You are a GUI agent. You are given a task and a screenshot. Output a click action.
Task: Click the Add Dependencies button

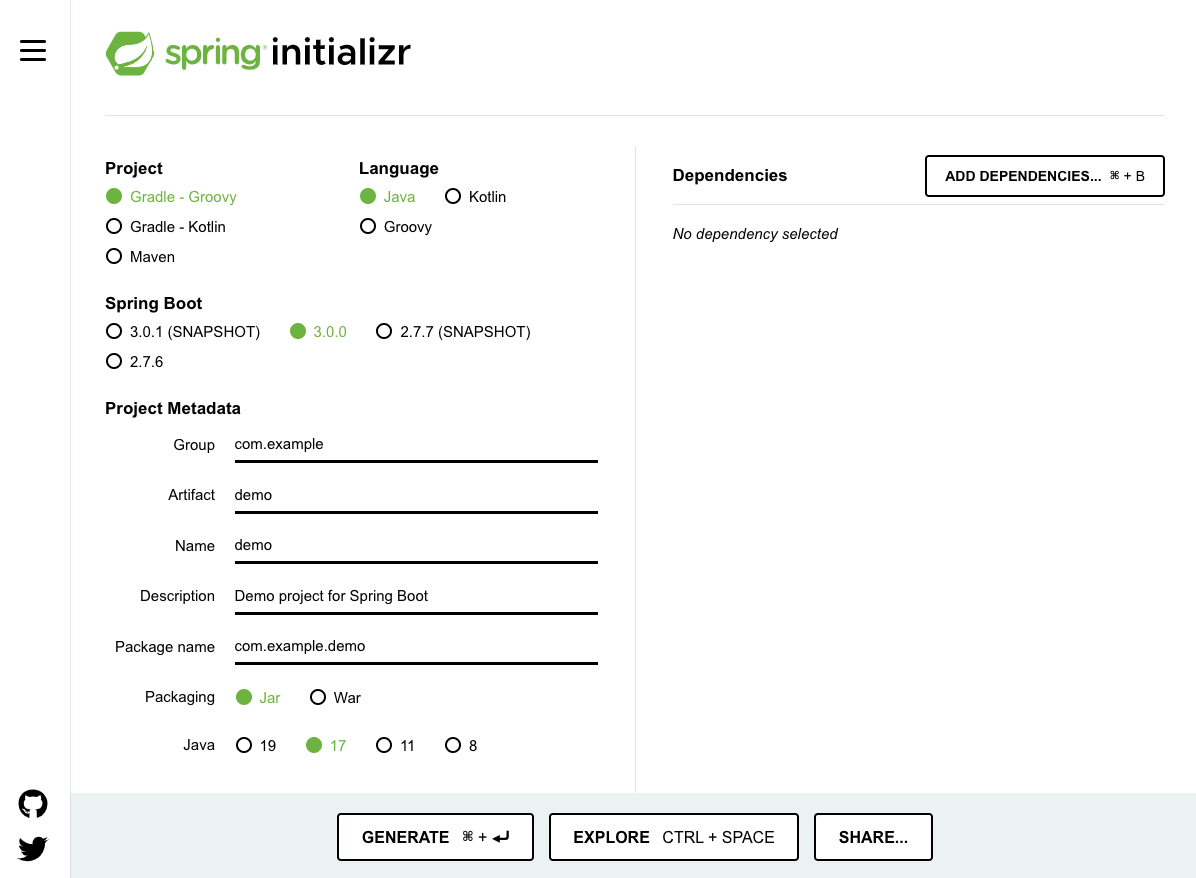click(x=1044, y=176)
